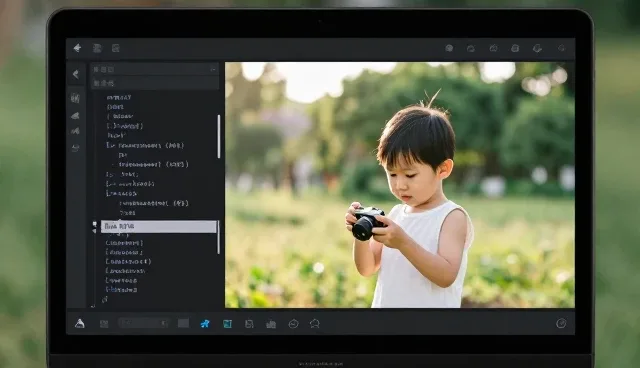Image resolution: width=640 pixels, height=368 pixels.
Task: Select the bottom tool icon in the left sidebar
Action: tap(75, 148)
